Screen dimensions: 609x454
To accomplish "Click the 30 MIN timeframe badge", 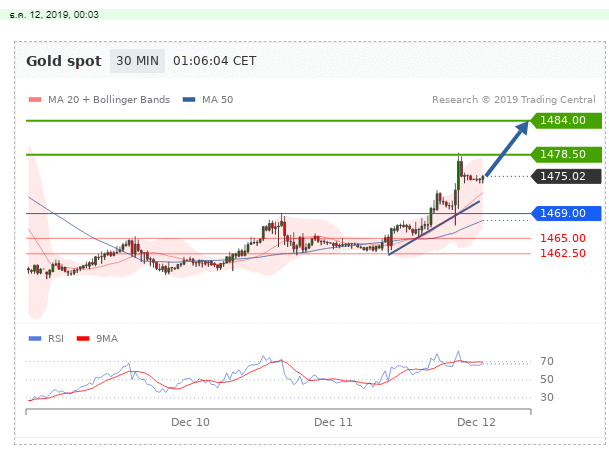I will point(137,61).
